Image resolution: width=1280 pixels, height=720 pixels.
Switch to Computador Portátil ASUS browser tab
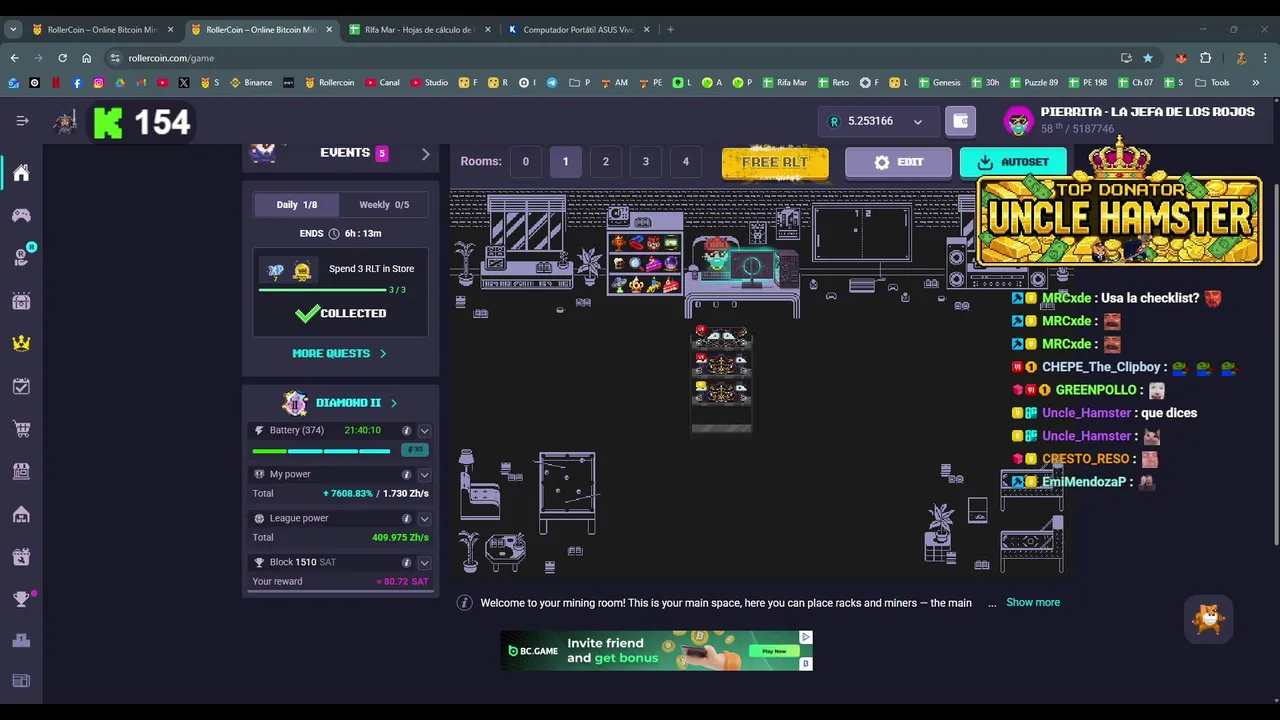coord(578,29)
